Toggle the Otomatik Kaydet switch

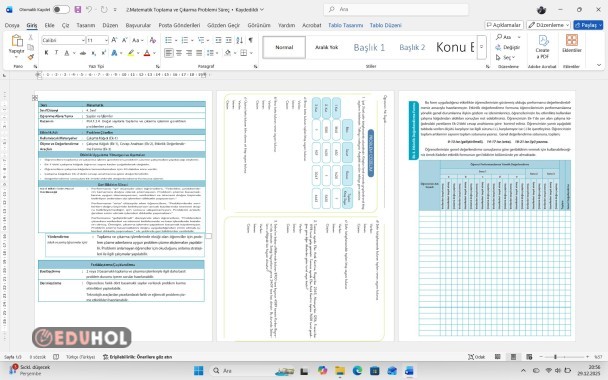click(x=61, y=9)
